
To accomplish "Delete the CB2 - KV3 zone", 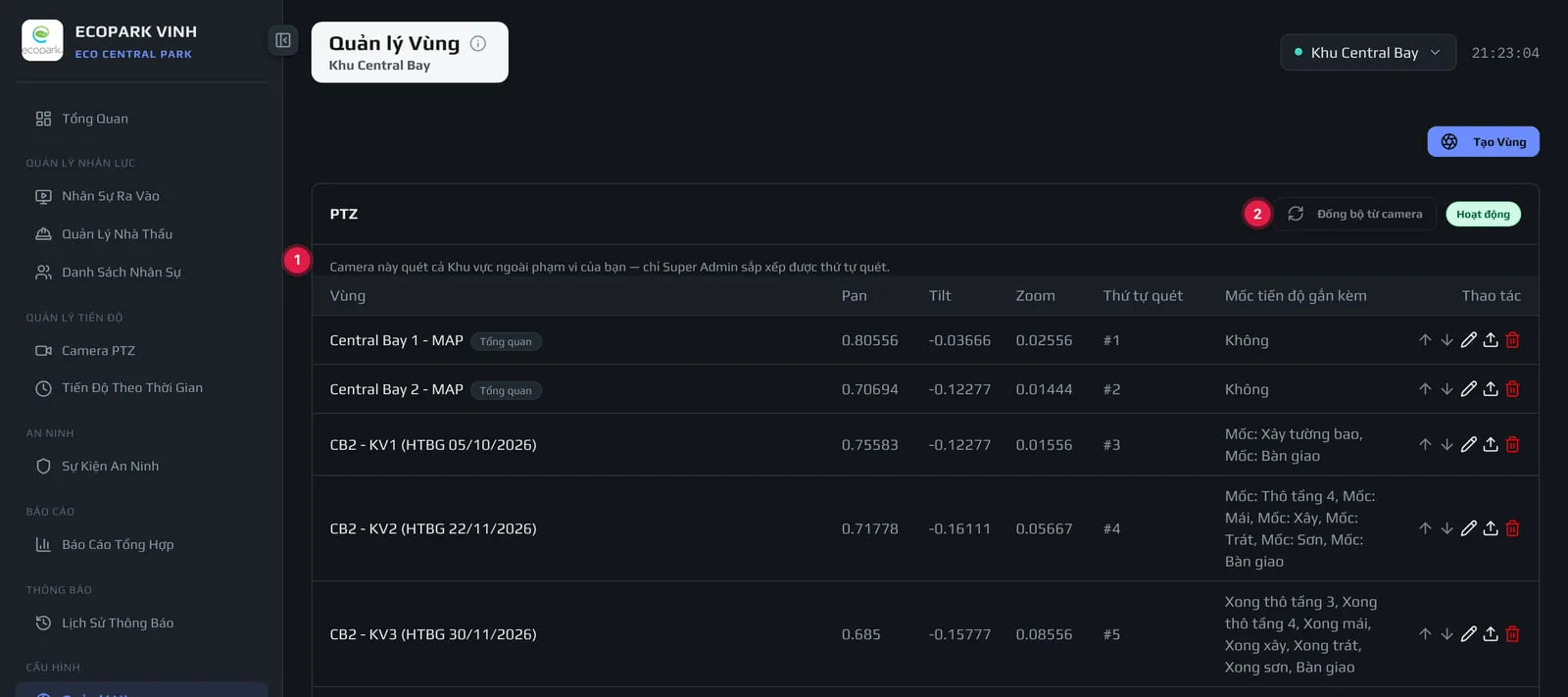I will [x=1512, y=634].
